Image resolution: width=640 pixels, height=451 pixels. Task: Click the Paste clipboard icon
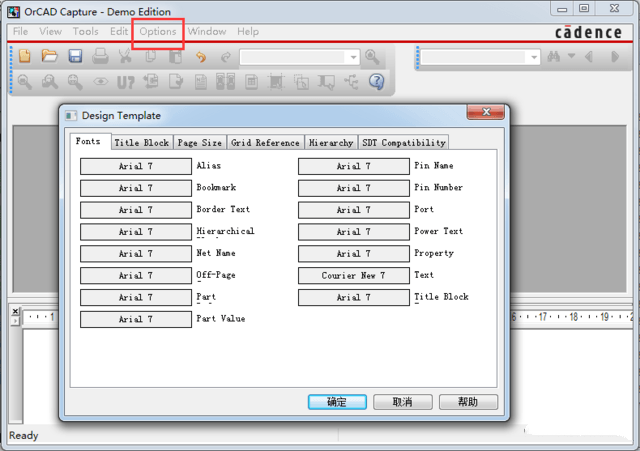click(176, 56)
